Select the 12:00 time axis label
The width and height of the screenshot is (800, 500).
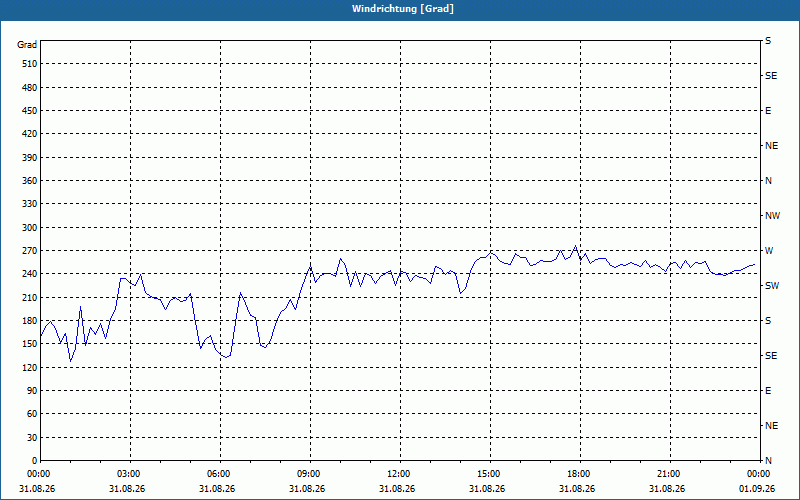[x=398, y=474]
